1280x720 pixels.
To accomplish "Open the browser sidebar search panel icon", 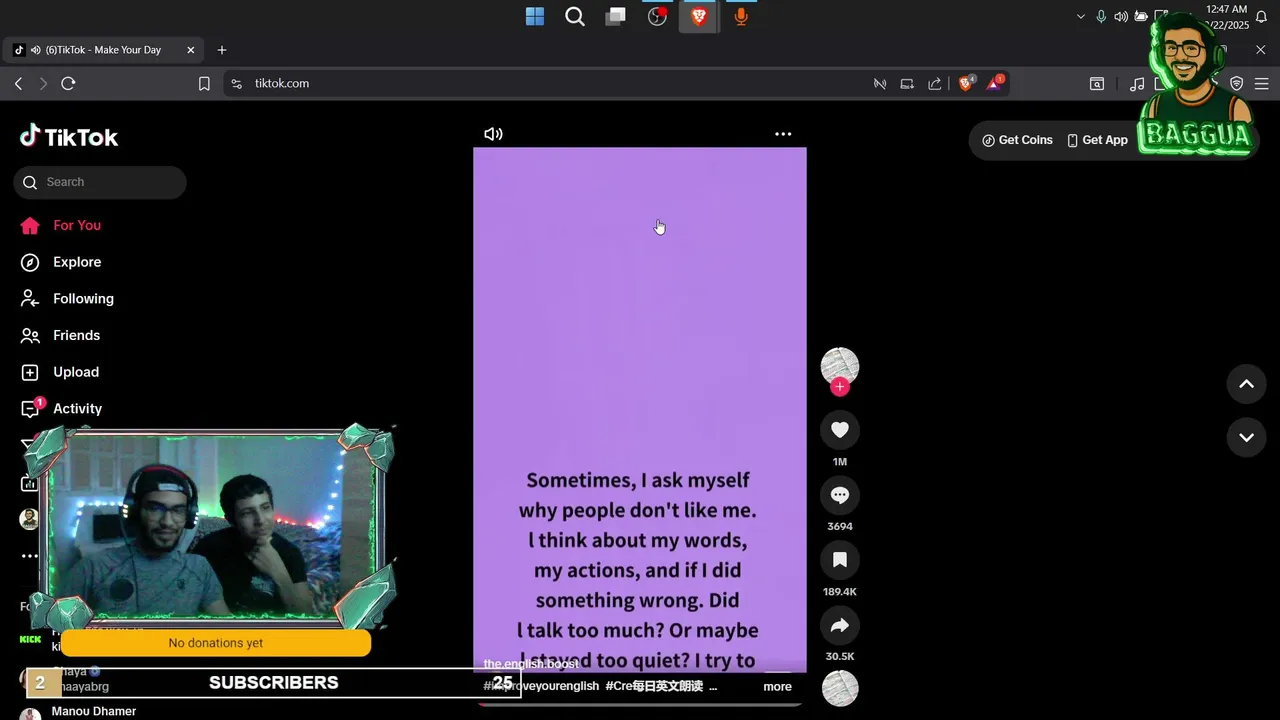I will click(x=1097, y=84).
